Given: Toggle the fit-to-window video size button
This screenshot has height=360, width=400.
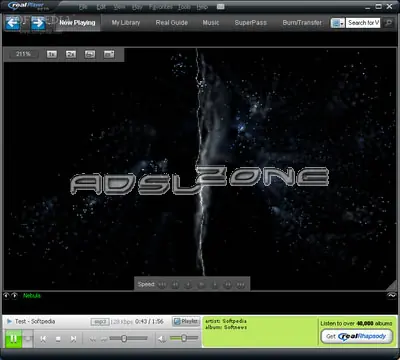Looking at the screenshot, I should [x=90, y=54].
